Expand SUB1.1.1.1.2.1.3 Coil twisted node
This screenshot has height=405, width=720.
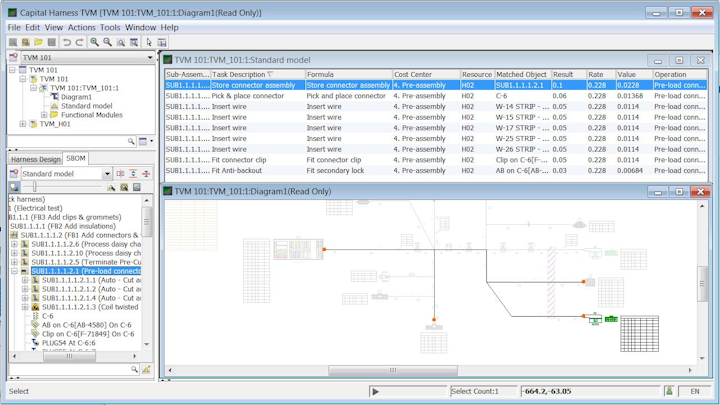click(x=25, y=307)
